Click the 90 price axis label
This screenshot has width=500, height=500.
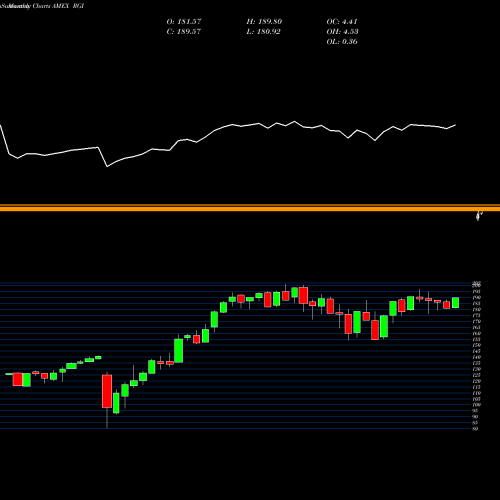click(476, 417)
